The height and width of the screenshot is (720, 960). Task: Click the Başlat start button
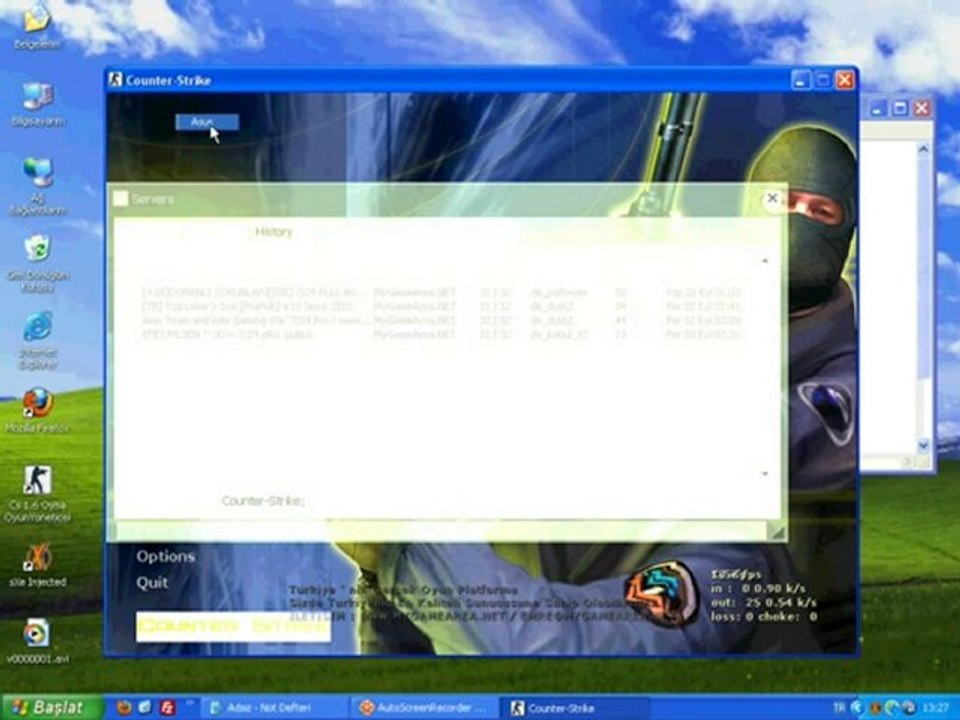coord(51,708)
